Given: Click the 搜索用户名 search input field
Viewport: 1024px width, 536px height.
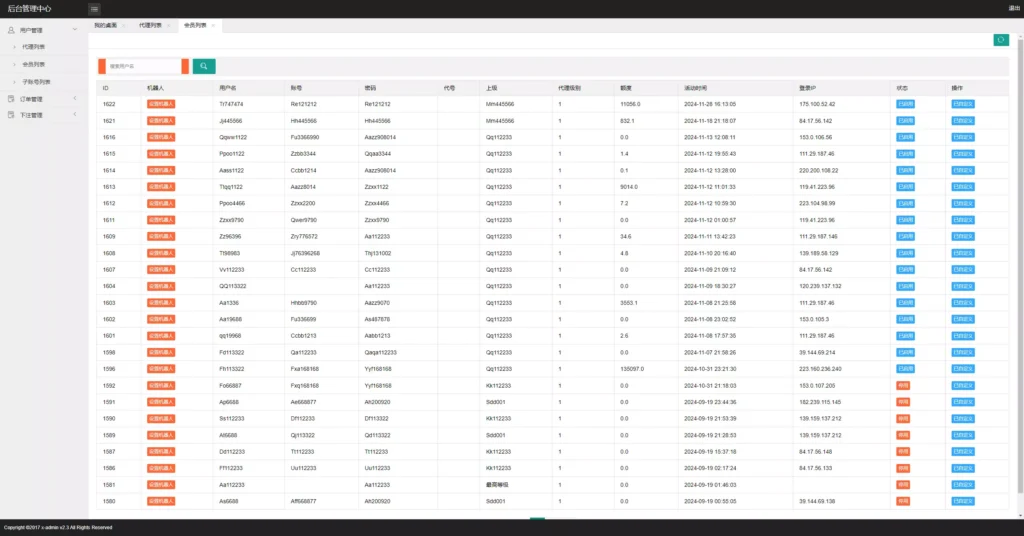Looking at the screenshot, I should coord(143,66).
